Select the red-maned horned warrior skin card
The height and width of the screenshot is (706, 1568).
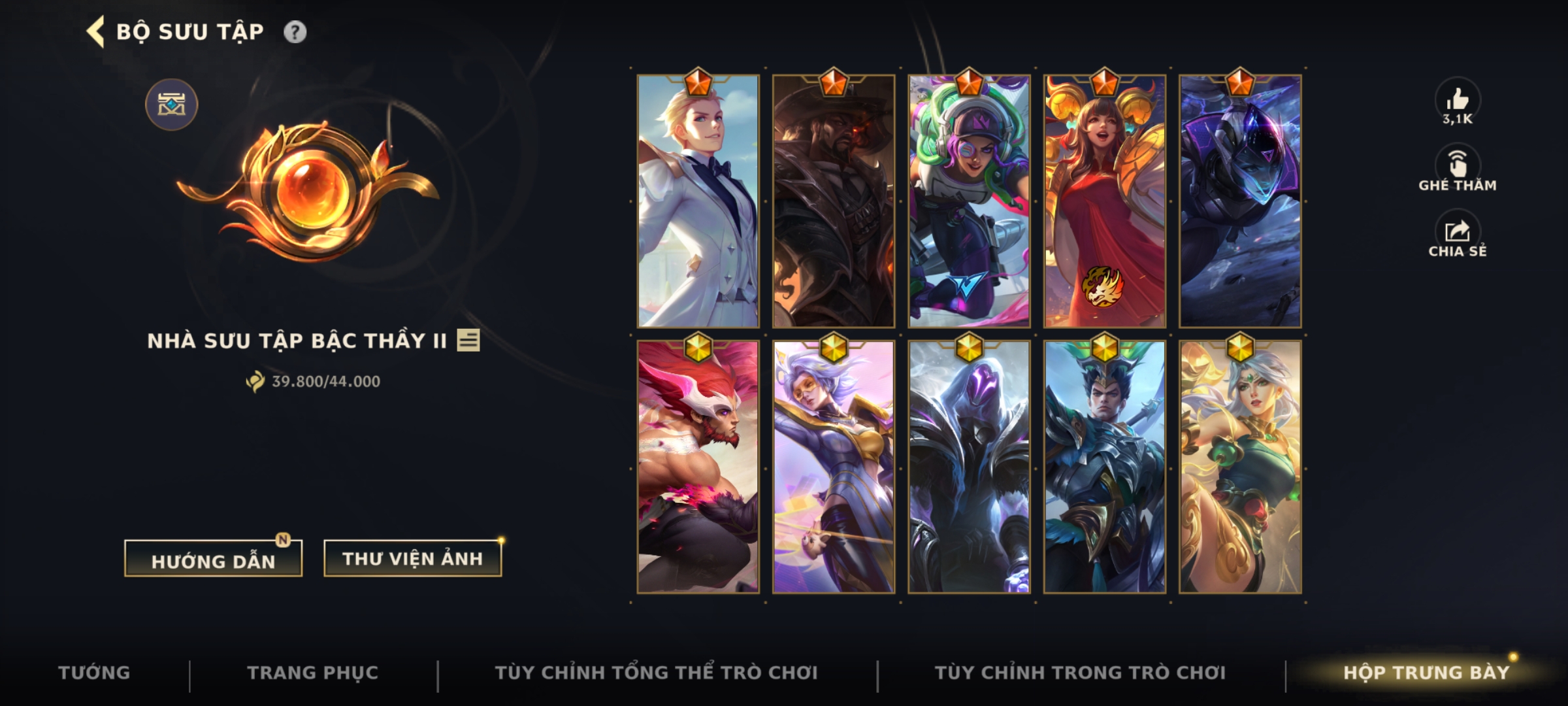click(698, 467)
